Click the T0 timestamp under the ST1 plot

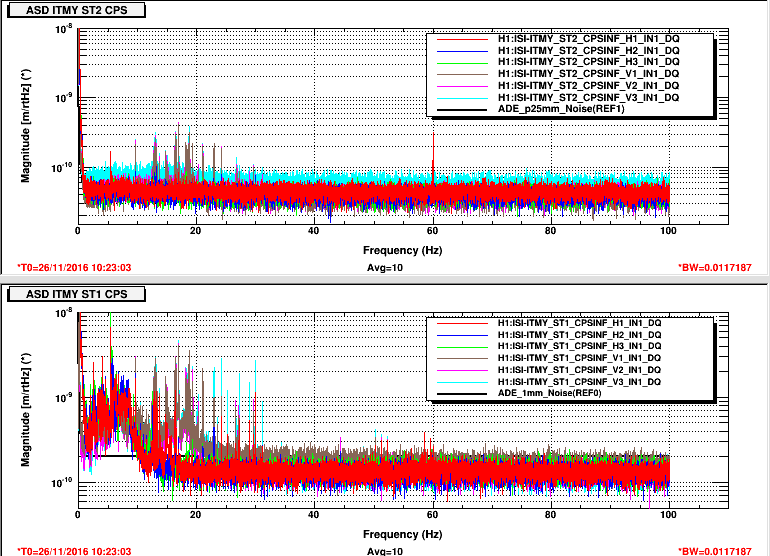pos(74,551)
